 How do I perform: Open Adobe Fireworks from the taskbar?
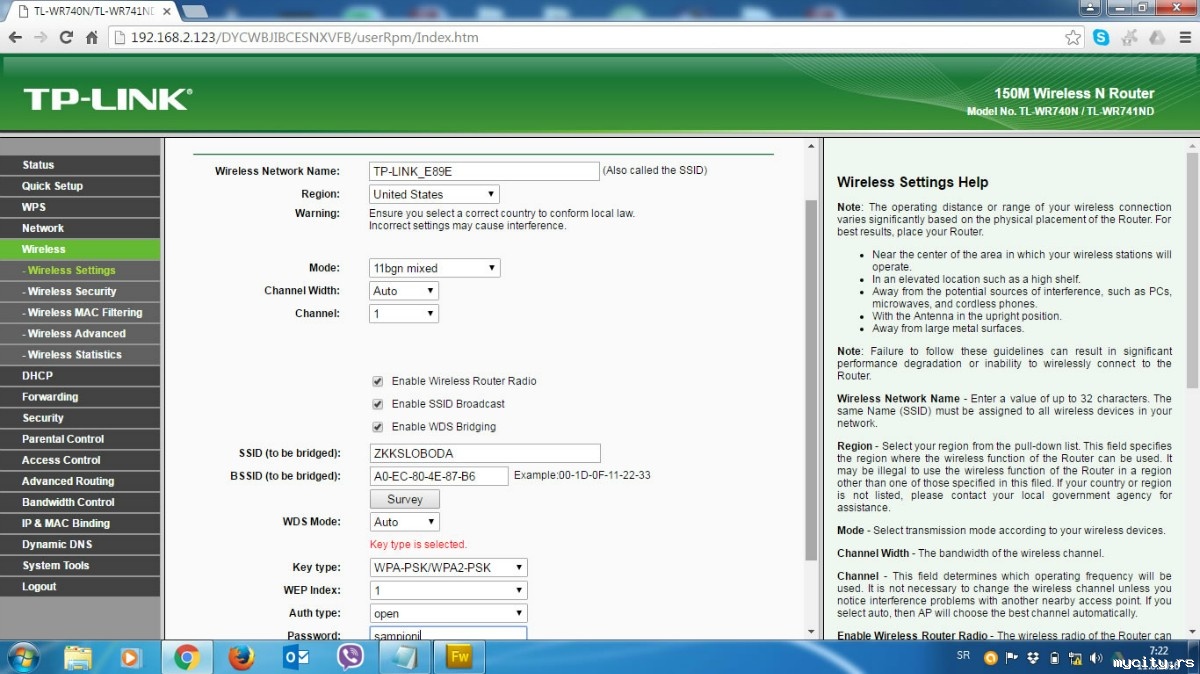[x=459, y=657]
